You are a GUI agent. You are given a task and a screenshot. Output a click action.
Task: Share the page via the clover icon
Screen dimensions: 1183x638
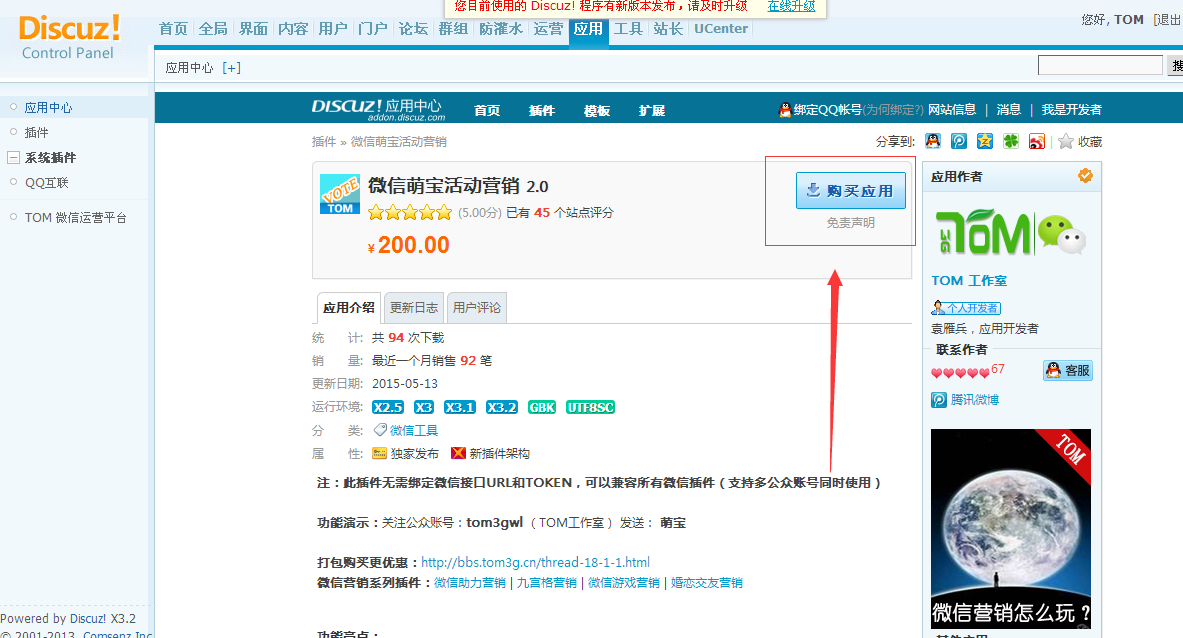click(x=1010, y=141)
